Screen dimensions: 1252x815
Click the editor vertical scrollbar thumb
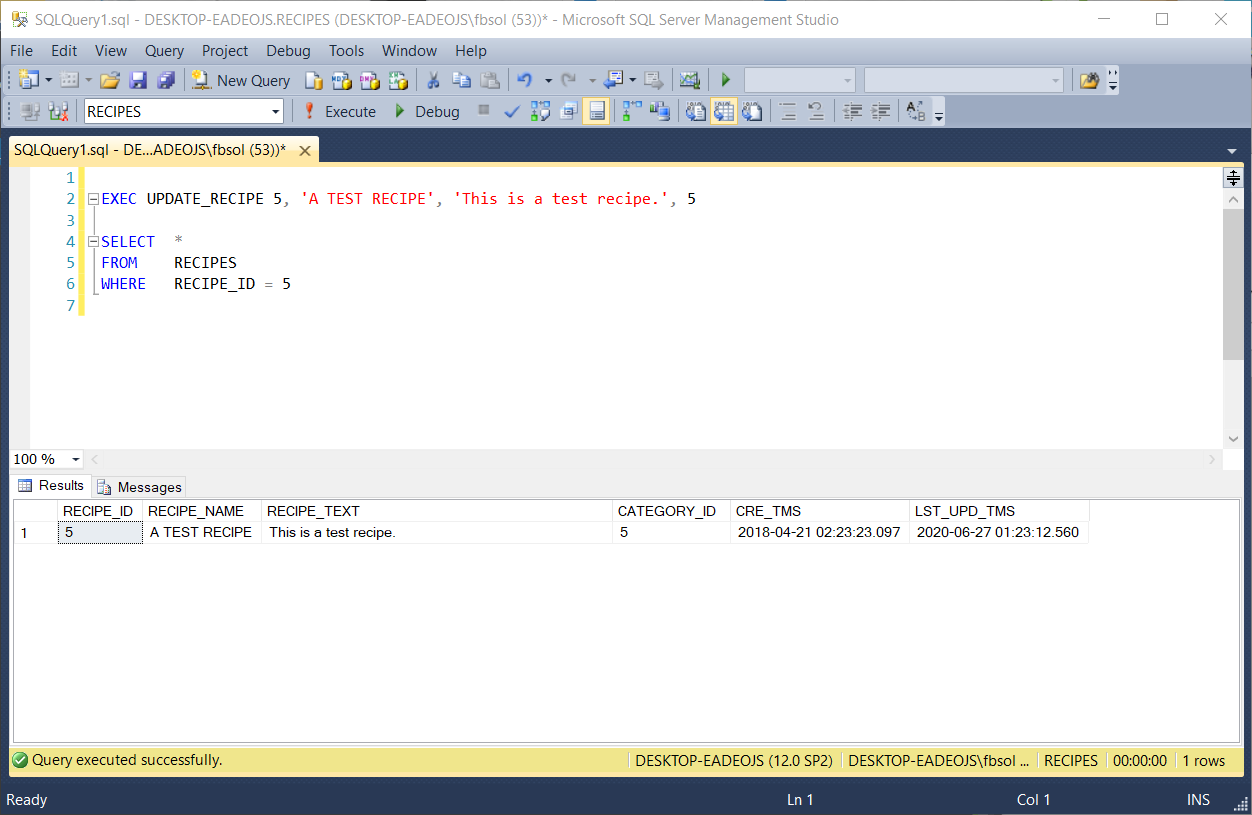pyautogui.click(x=1233, y=285)
